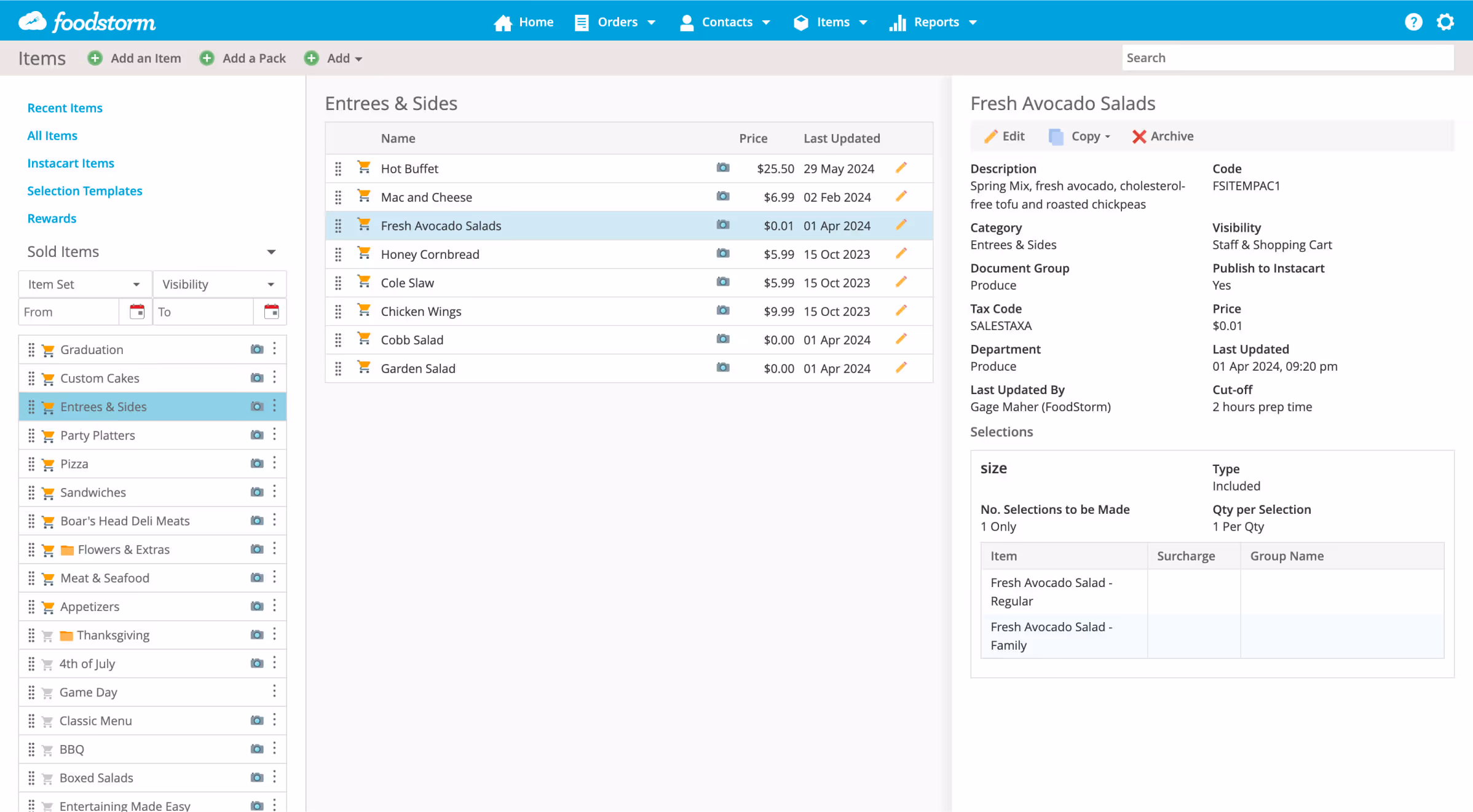Click the drag handle beside Chicken Wings
Viewport: 1473px width, 812px height.
coord(338,311)
